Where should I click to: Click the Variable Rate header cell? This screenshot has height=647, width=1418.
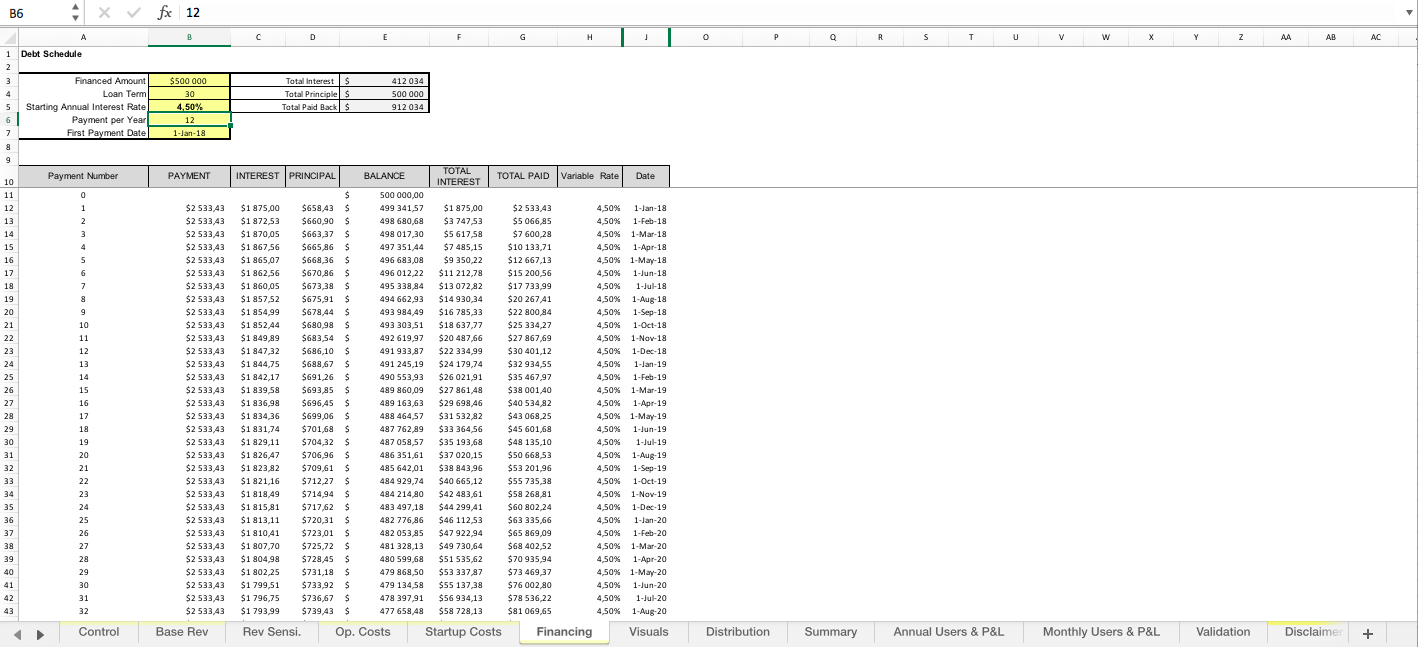click(x=590, y=176)
